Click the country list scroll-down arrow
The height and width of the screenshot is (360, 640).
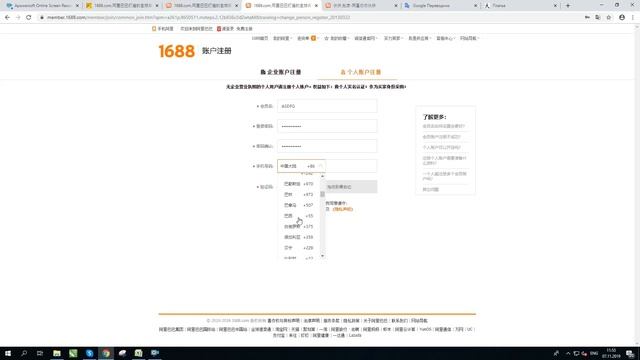coord(322,256)
